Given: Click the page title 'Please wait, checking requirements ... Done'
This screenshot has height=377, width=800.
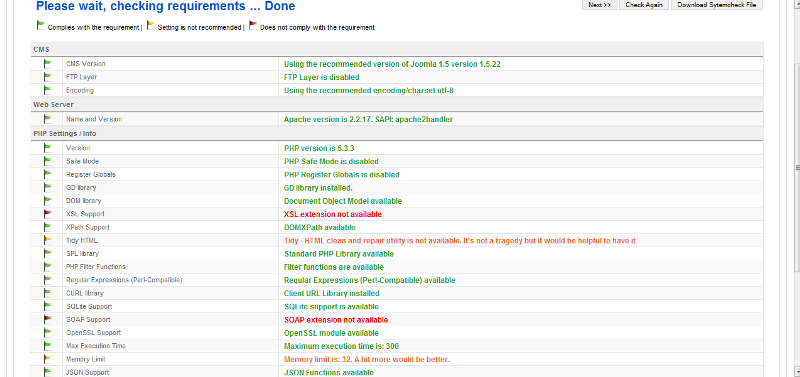Looking at the screenshot, I should pos(165,6).
